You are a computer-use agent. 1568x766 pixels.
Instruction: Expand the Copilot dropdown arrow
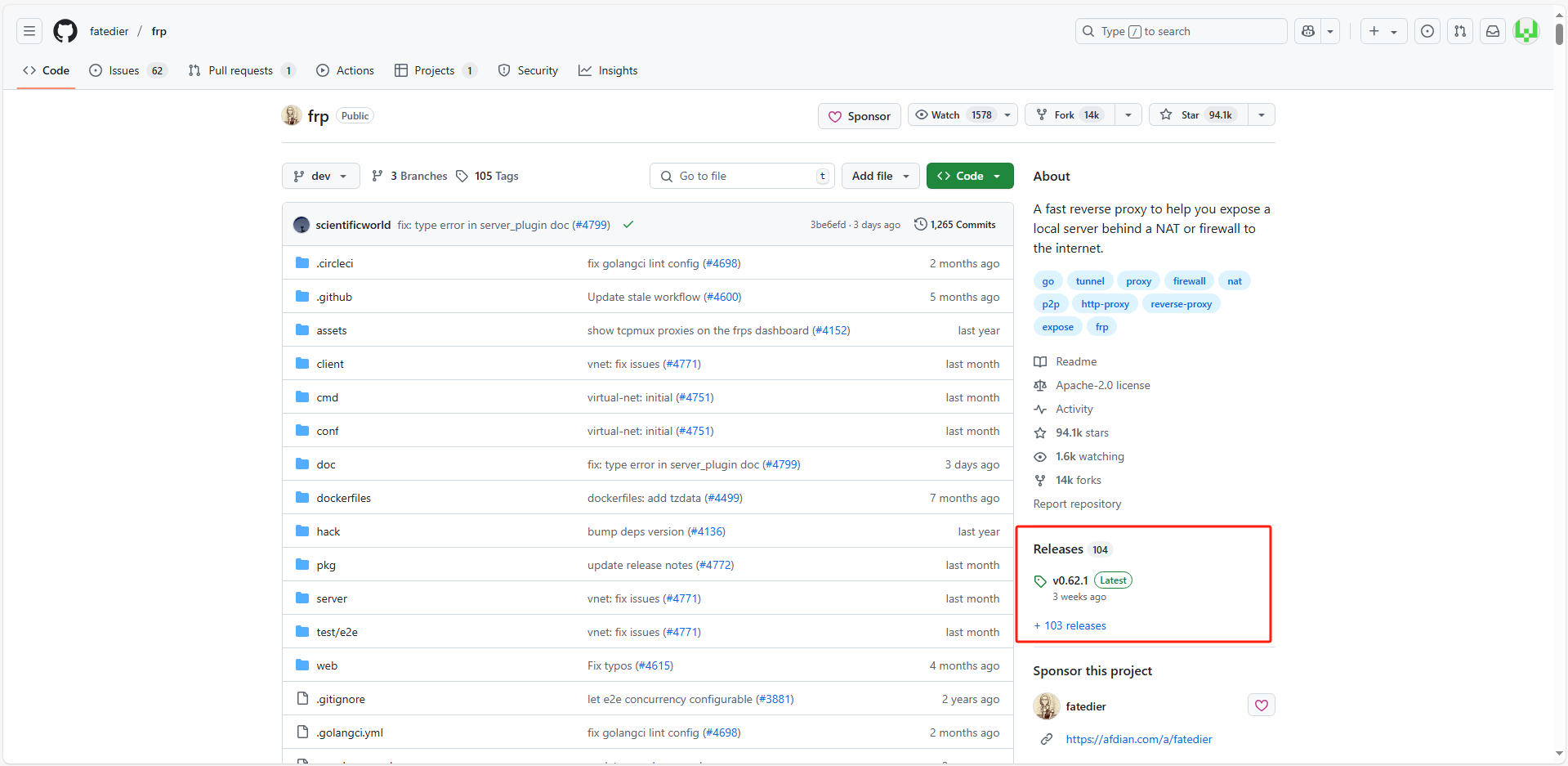click(1330, 31)
